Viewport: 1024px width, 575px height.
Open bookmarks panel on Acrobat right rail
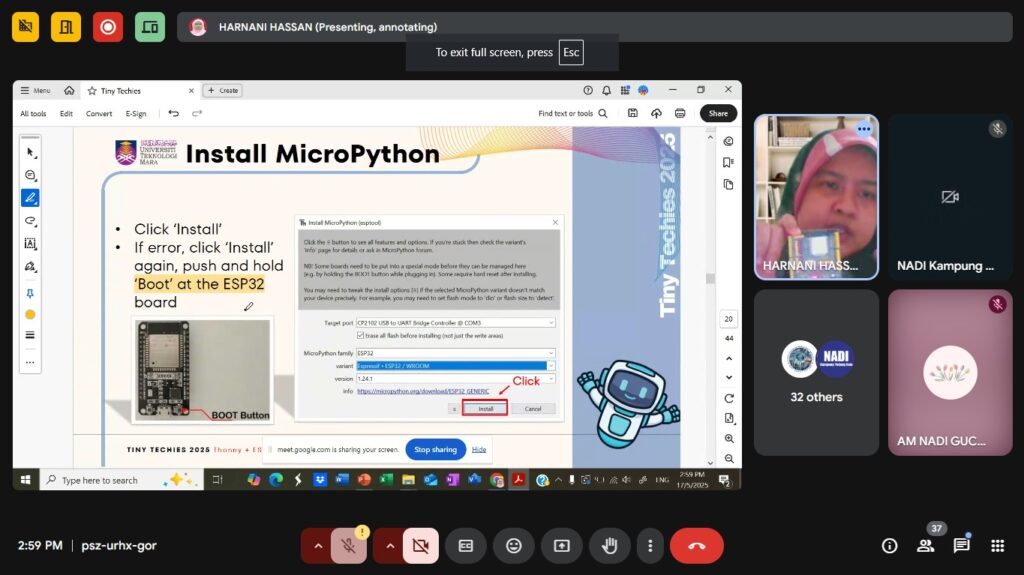729,163
